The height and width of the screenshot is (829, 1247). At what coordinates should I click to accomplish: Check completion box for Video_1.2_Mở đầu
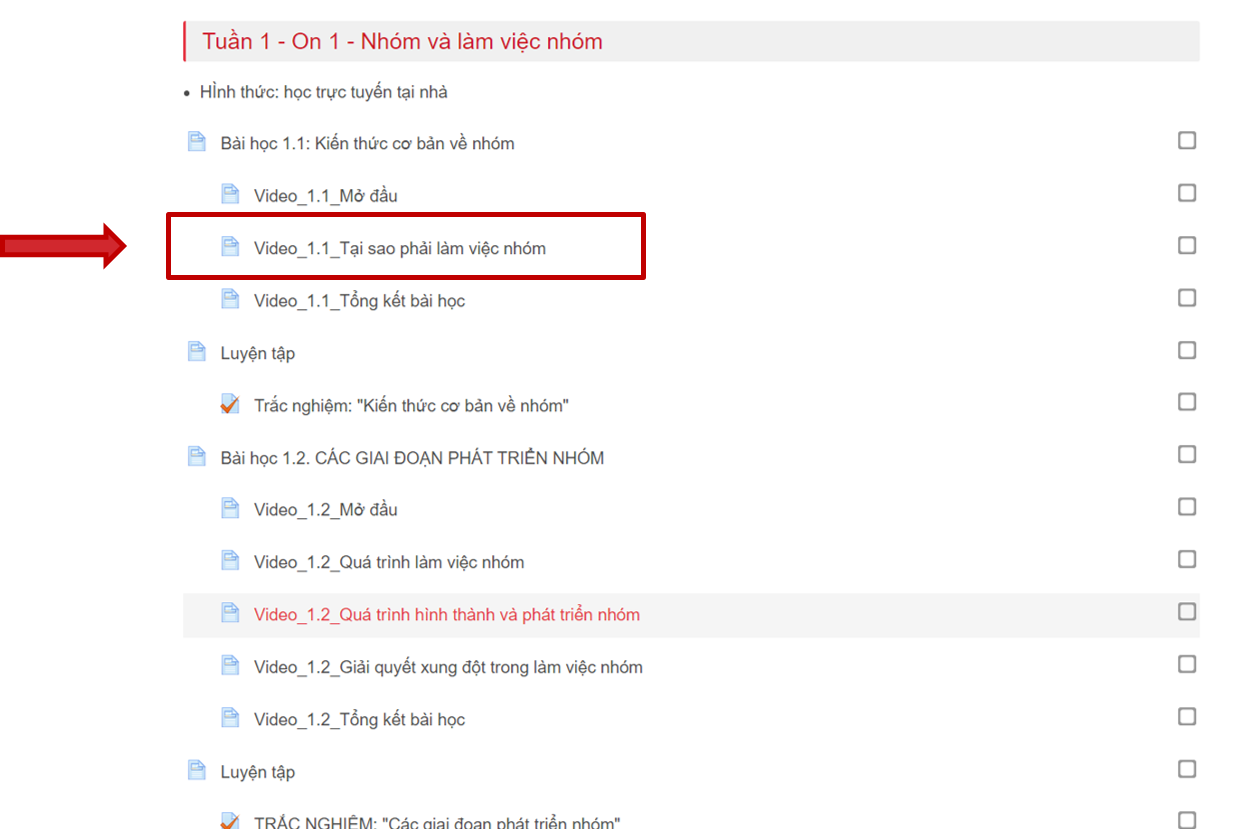[1186, 507]
